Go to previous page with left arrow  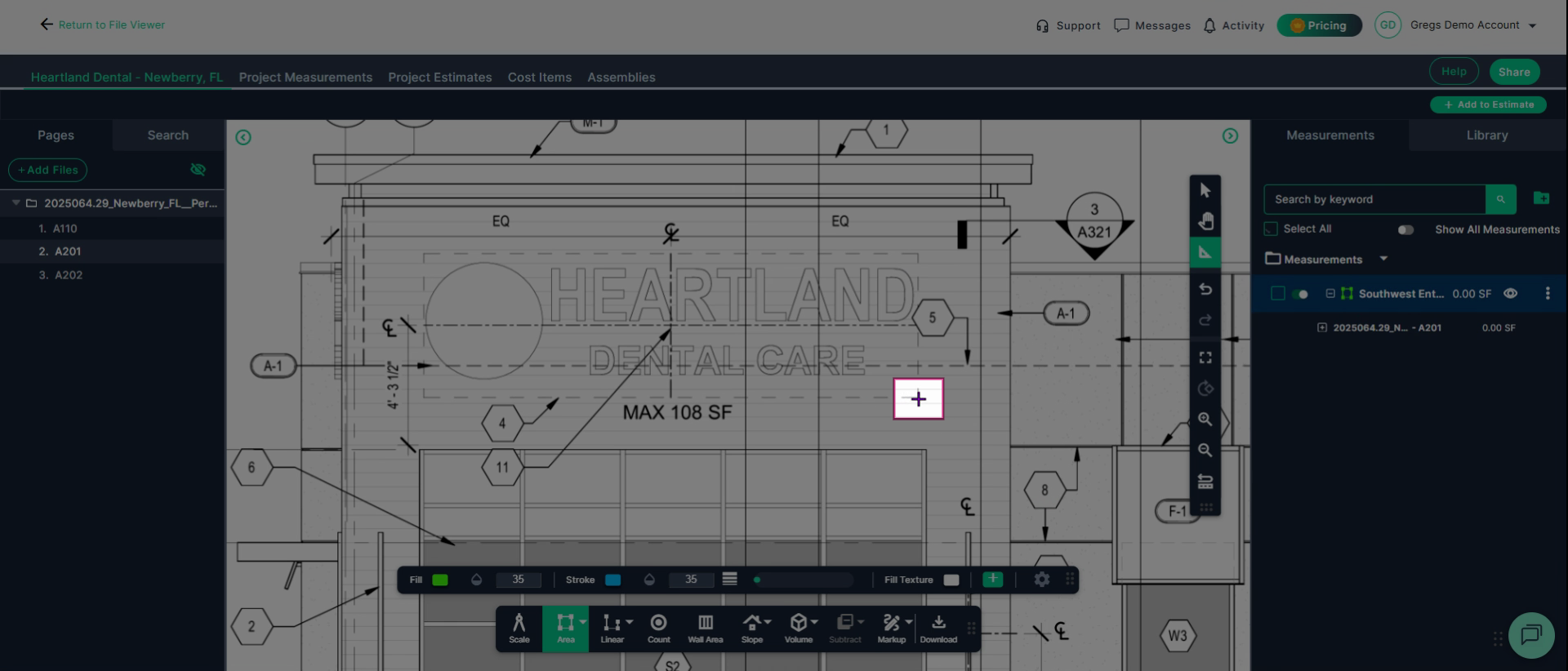[243, 137]
